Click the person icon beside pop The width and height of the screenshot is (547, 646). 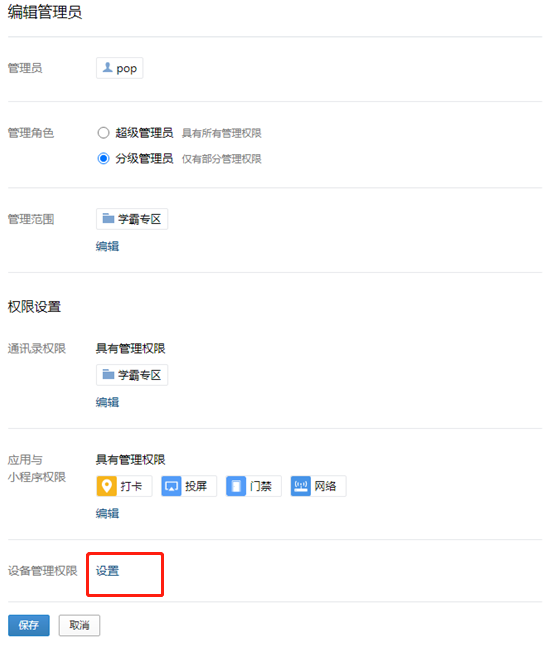[x=108, y=67]
